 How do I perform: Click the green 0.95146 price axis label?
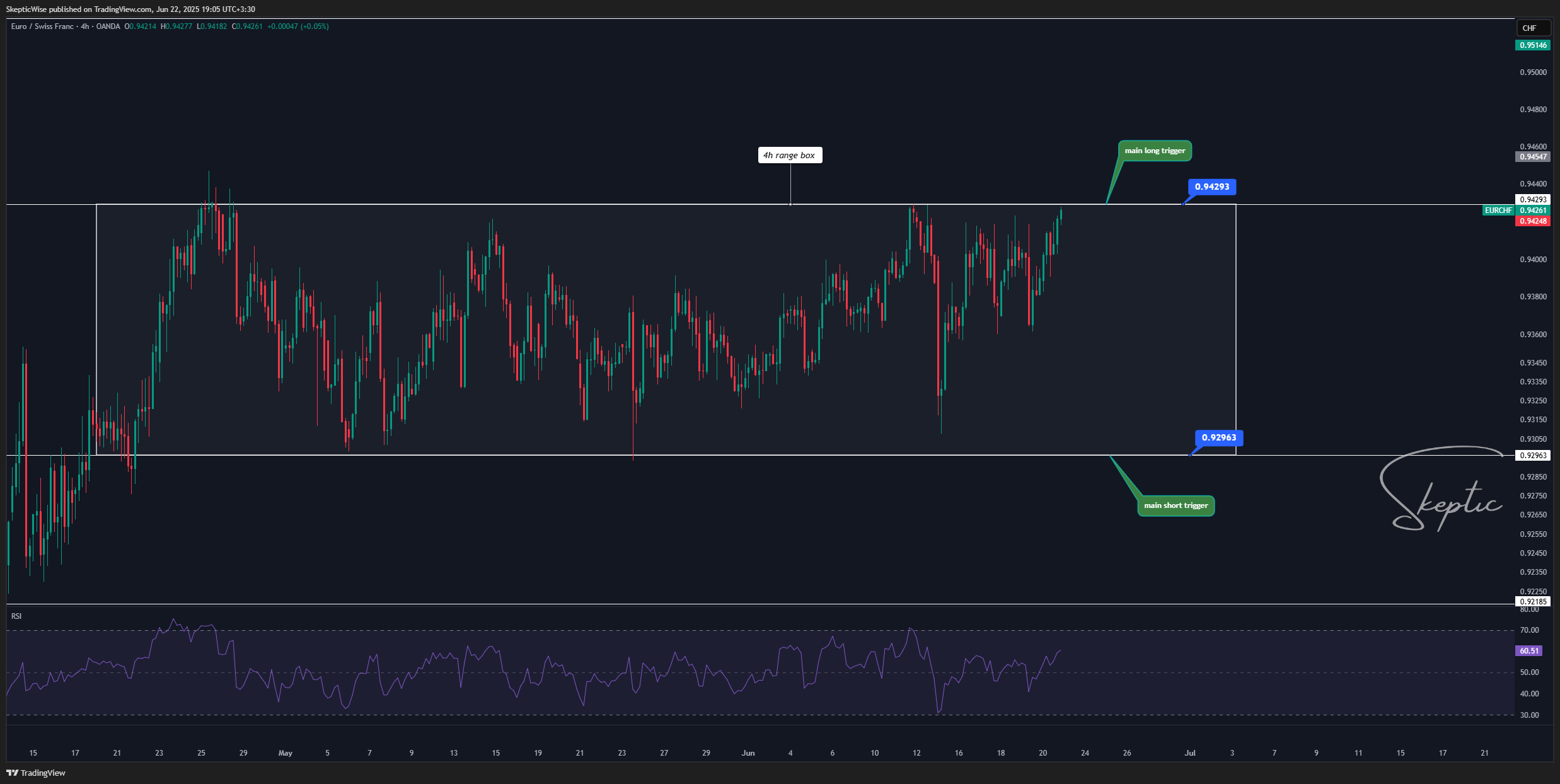tap(1532, 45)
